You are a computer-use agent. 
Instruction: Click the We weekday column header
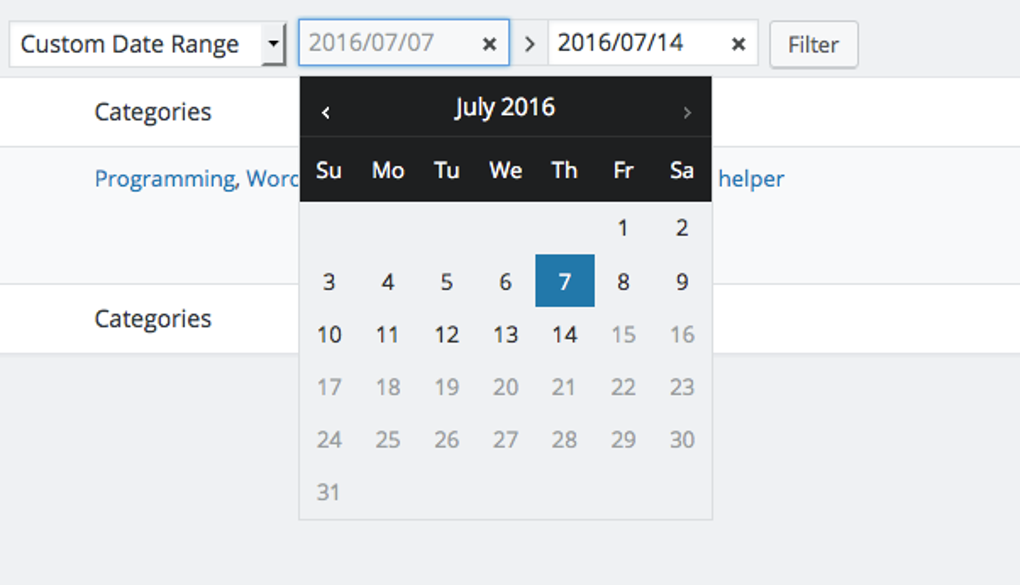[505, 170]
